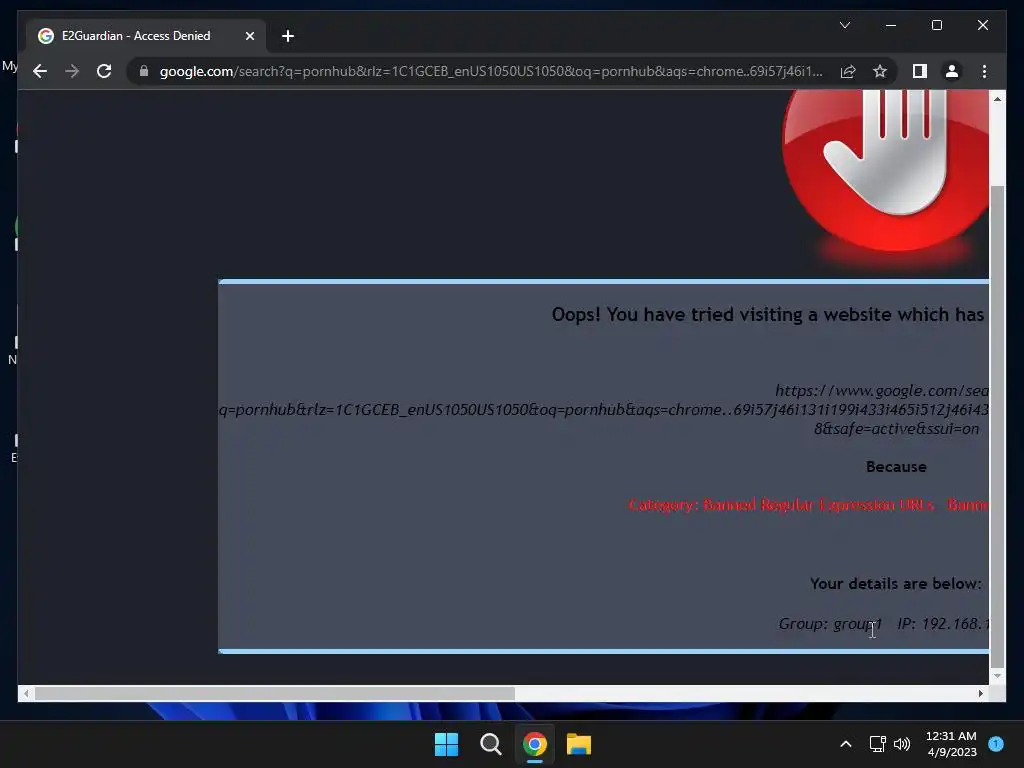Open File Explorer from taskbar
Screen dimensions: 1024x768
point(579,744)
